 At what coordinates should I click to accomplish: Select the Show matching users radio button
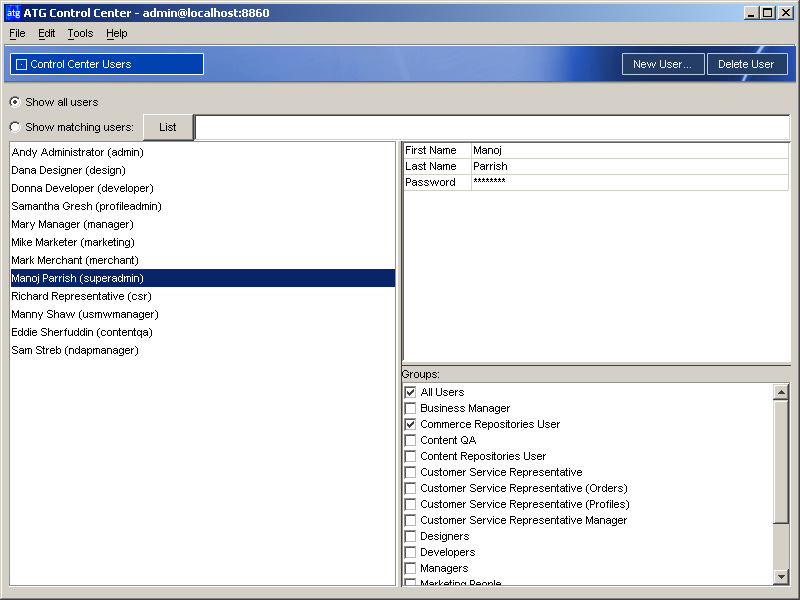click(x=15, y=127)
